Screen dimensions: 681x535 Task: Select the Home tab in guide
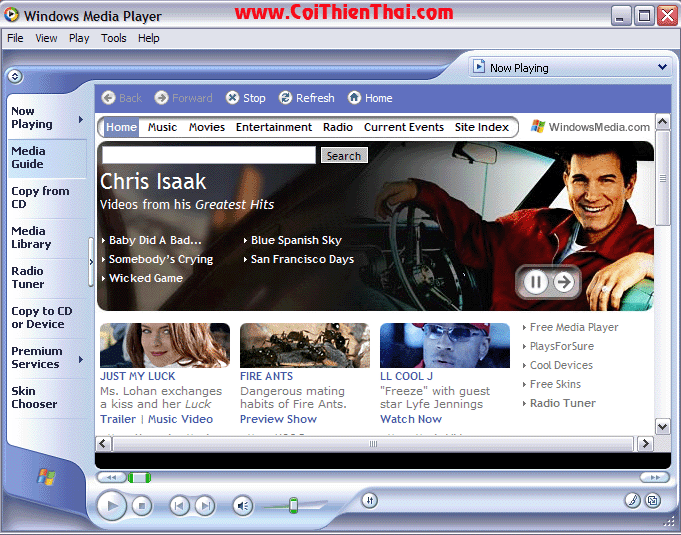pyautogui.click(x=121, y=127)
